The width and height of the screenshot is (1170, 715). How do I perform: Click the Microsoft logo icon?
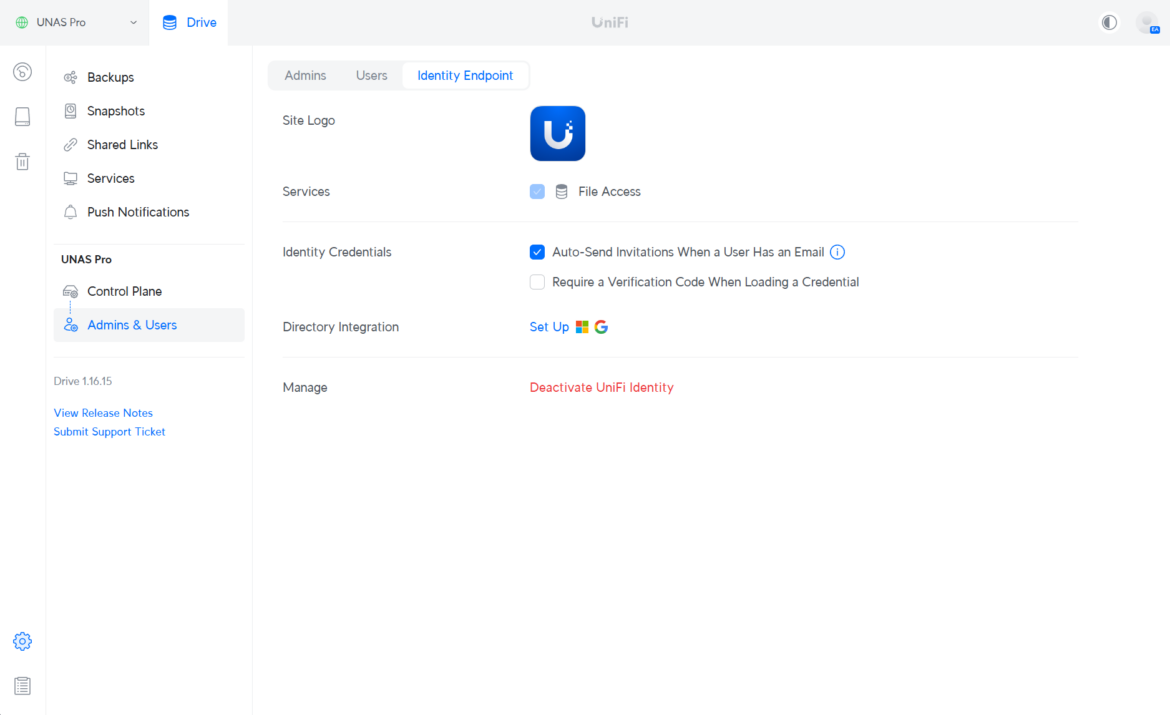coord(582,327)
